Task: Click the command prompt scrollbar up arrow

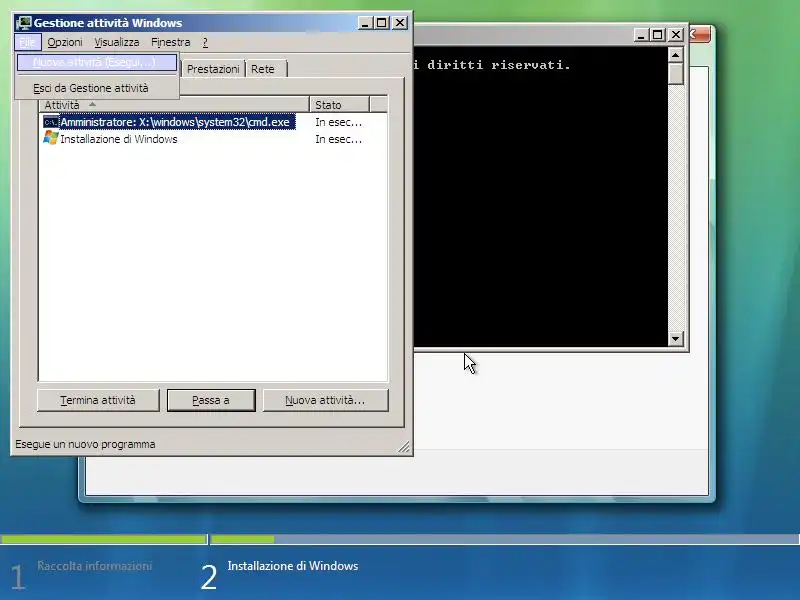Action: (676, 55)
